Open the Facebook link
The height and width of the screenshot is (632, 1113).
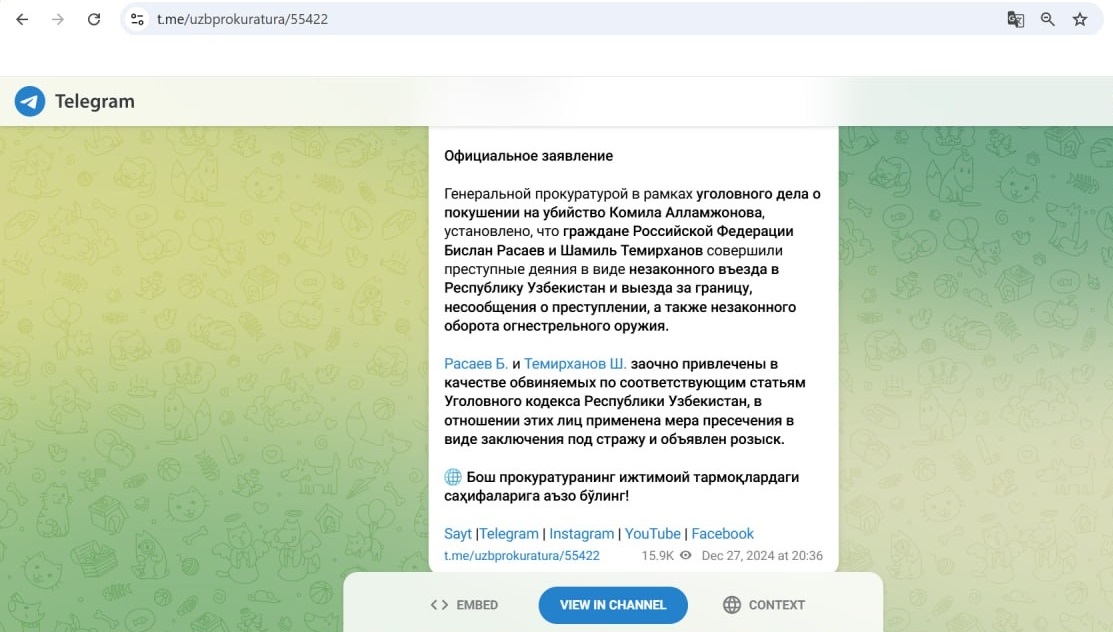tap(722, 534)
